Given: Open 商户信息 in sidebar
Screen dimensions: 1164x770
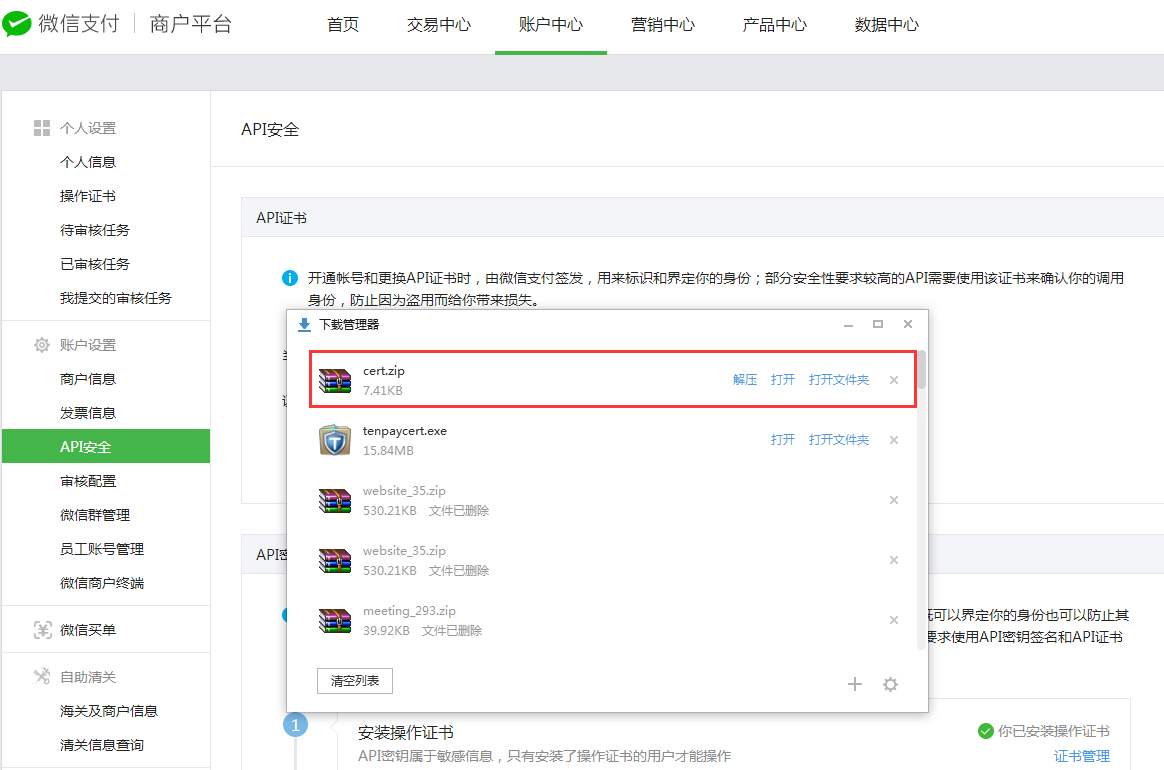Looking at the screenshot, I should (88, 379).
